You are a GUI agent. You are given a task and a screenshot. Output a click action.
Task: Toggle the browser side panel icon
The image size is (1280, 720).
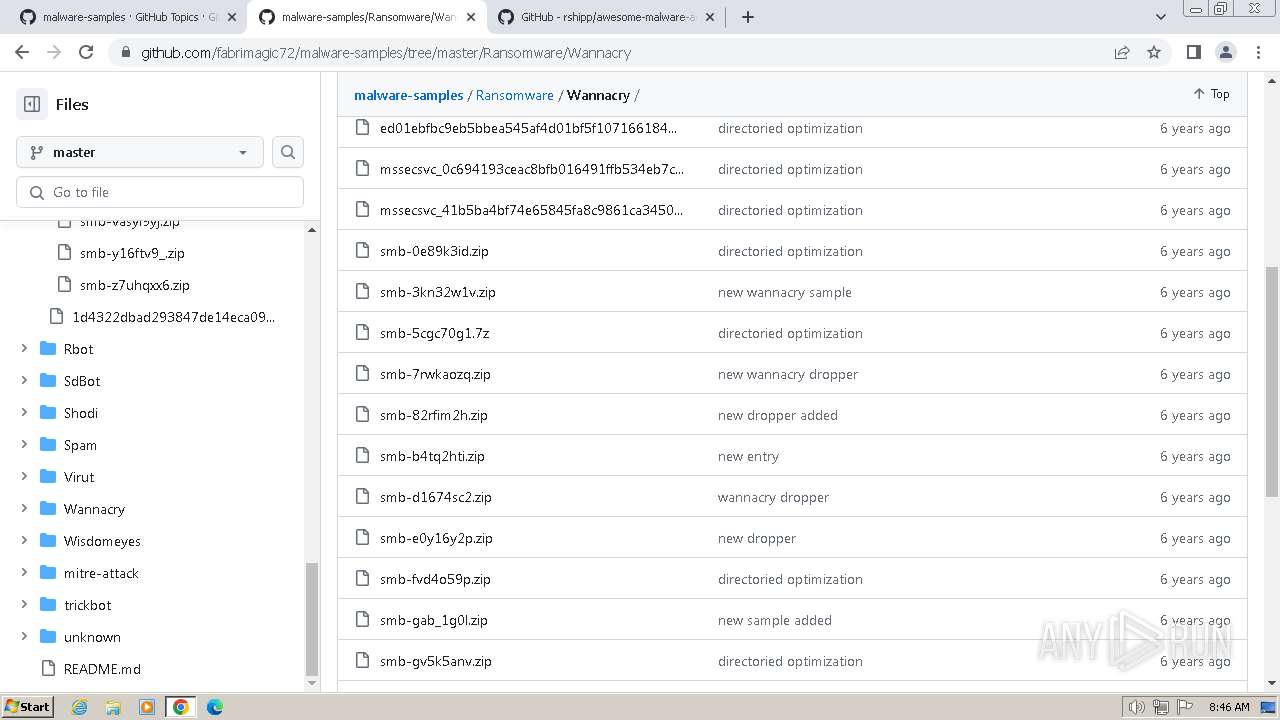1193,53
